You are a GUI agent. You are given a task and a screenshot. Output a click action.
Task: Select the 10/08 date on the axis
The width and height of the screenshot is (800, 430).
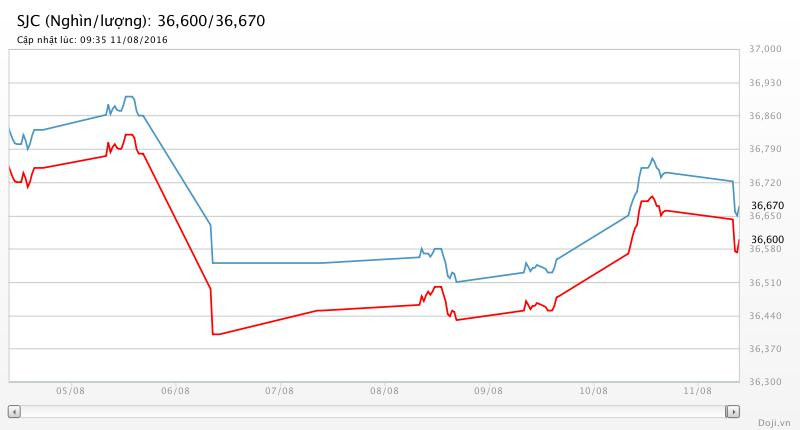tap(592, 392)
